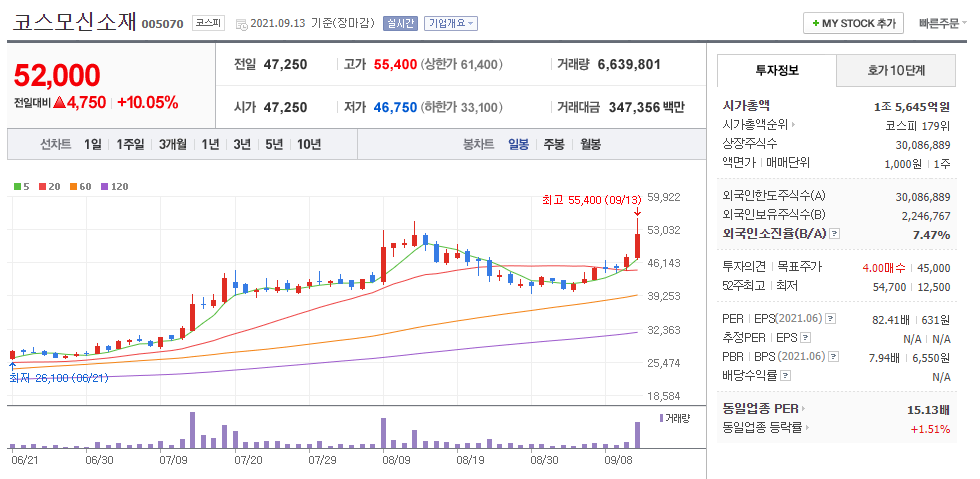Click the purple 120-day moving average legend
The image size is (980, 479).
point(114,186)
